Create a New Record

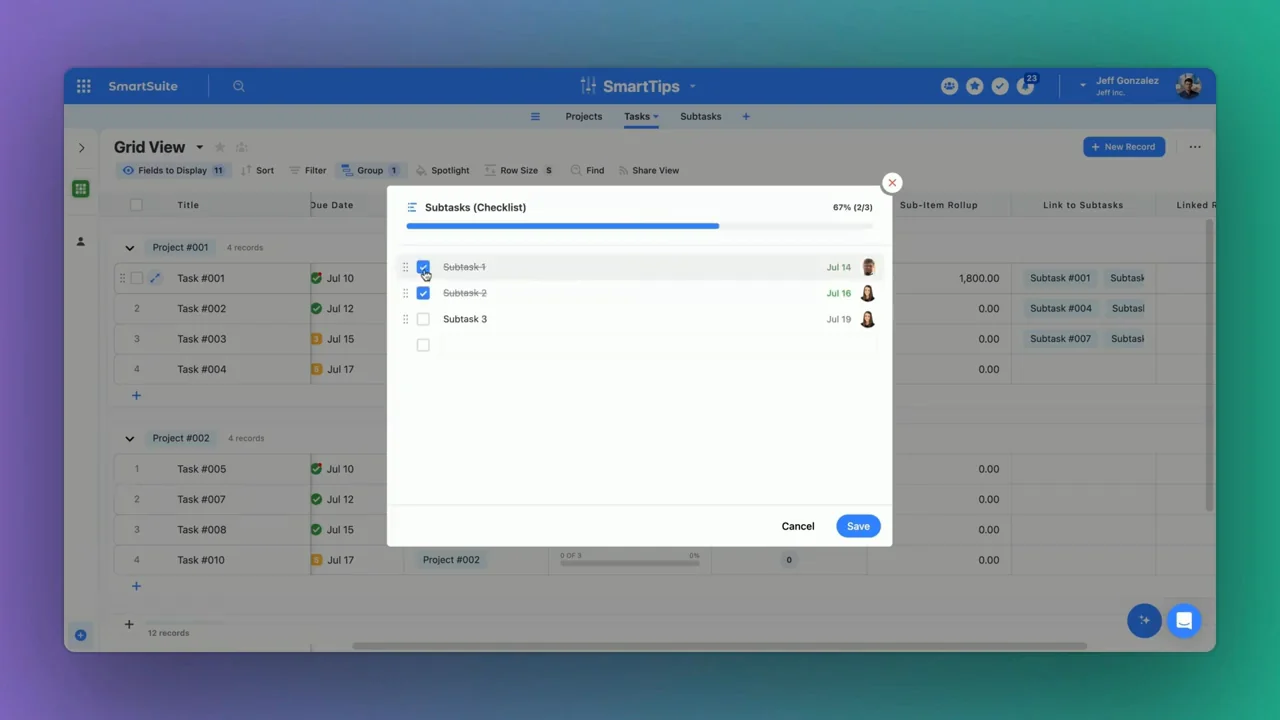[x=1123, y=147]
